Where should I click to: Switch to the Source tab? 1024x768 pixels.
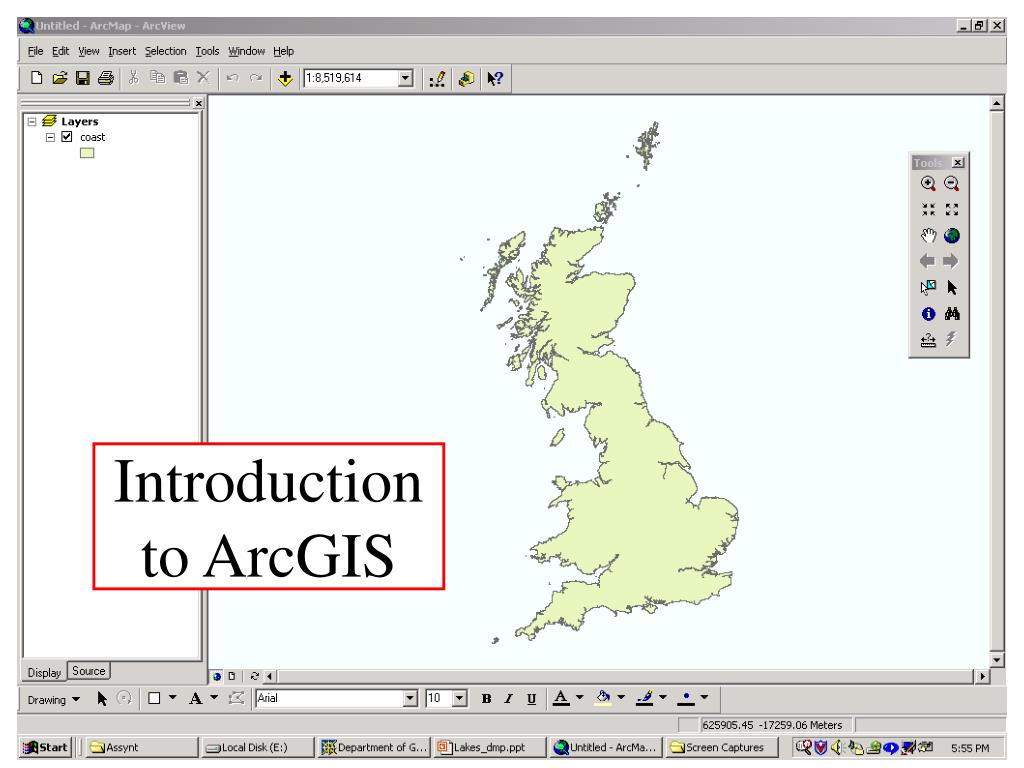pyautogui.click(x=88, y=671)
